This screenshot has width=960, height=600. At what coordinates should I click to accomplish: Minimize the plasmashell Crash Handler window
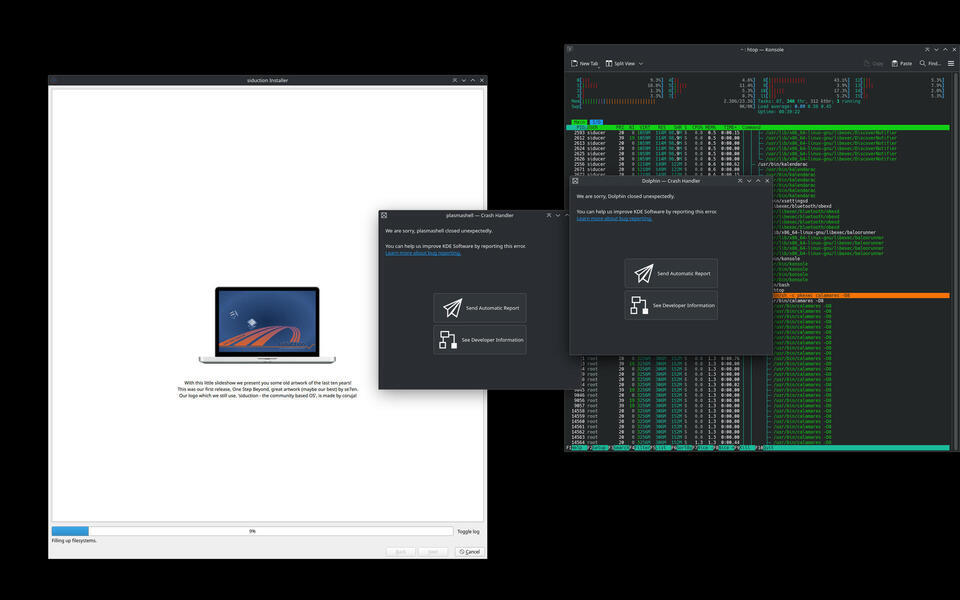[558, 216]
